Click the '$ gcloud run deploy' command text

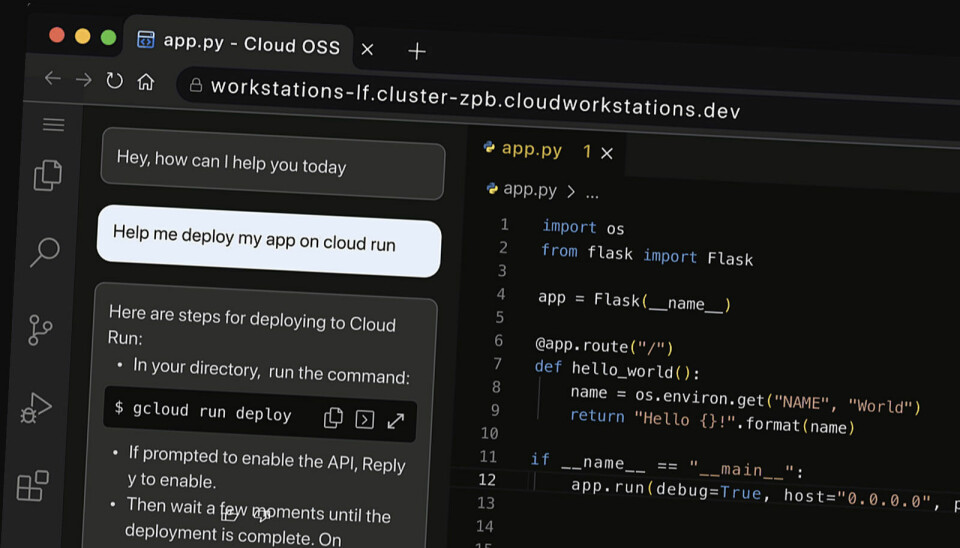pos(204,411)
